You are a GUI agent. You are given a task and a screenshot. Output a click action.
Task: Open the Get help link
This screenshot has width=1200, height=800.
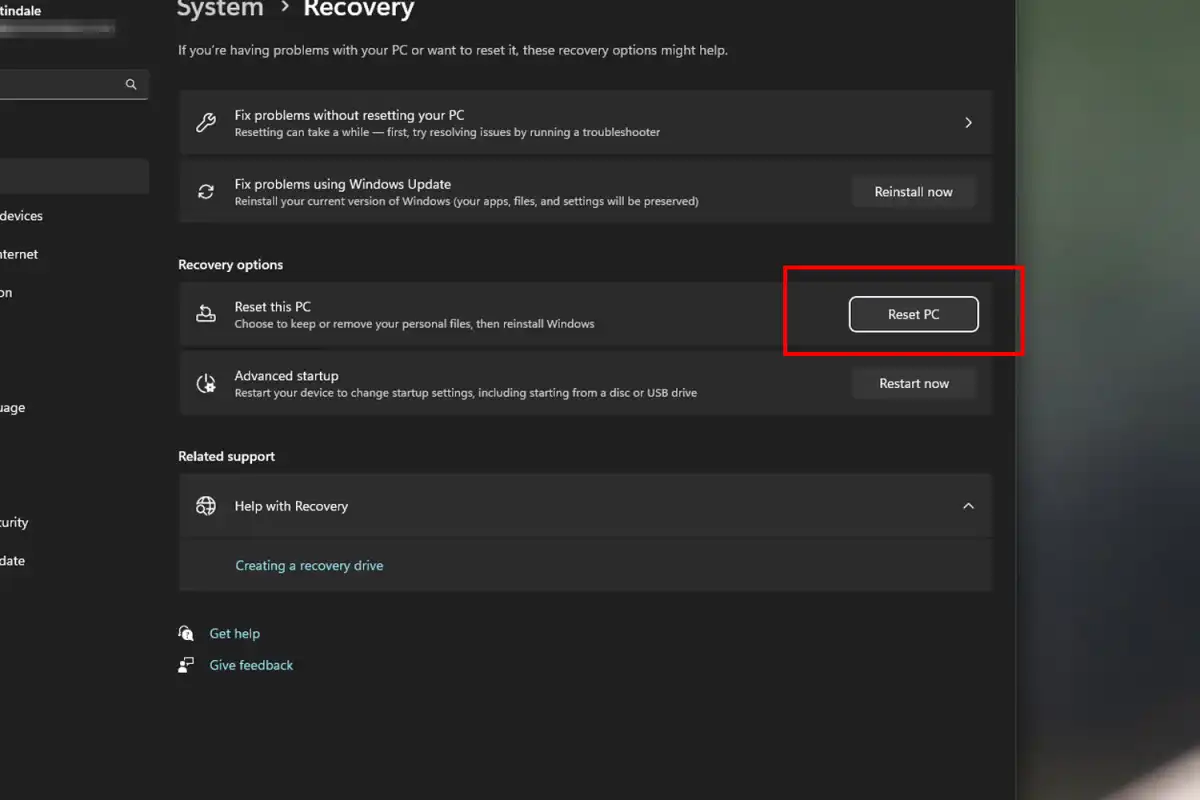click(234, 634)
